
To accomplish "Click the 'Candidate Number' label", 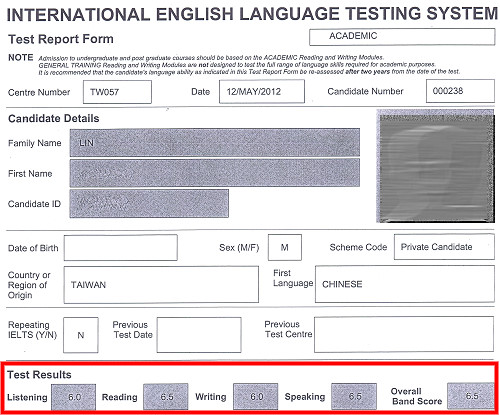I will [365, 91].
